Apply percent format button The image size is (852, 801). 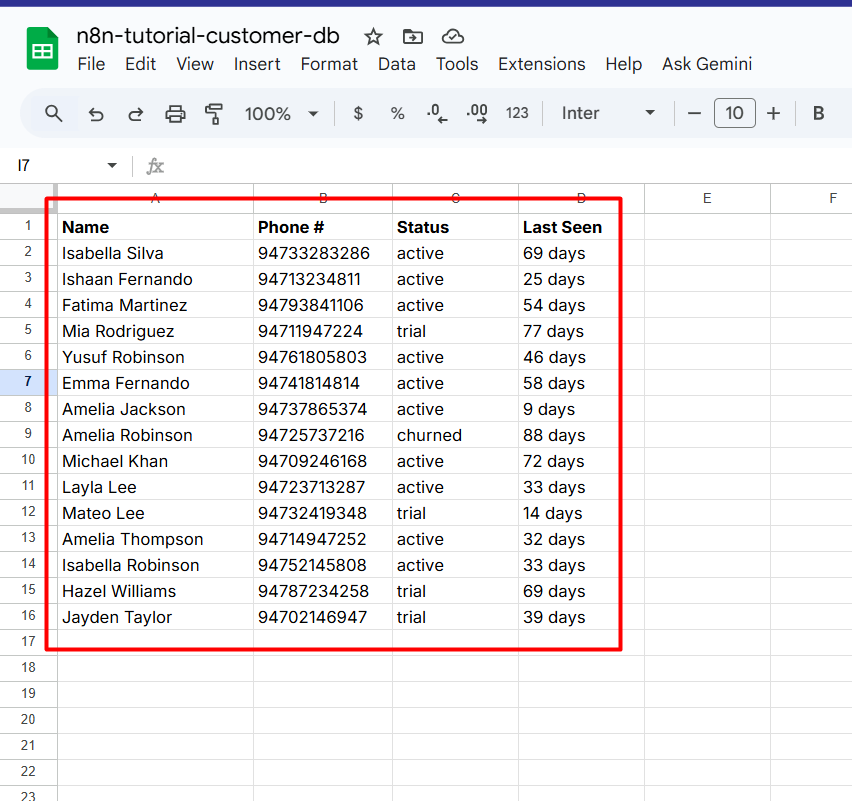click(397, 114)
